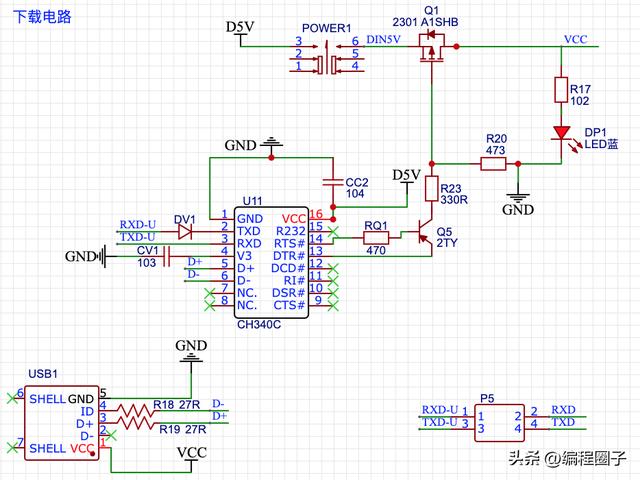Click the TXD net label right of P5
The image size is (640, 480).
tap(563, 422)
